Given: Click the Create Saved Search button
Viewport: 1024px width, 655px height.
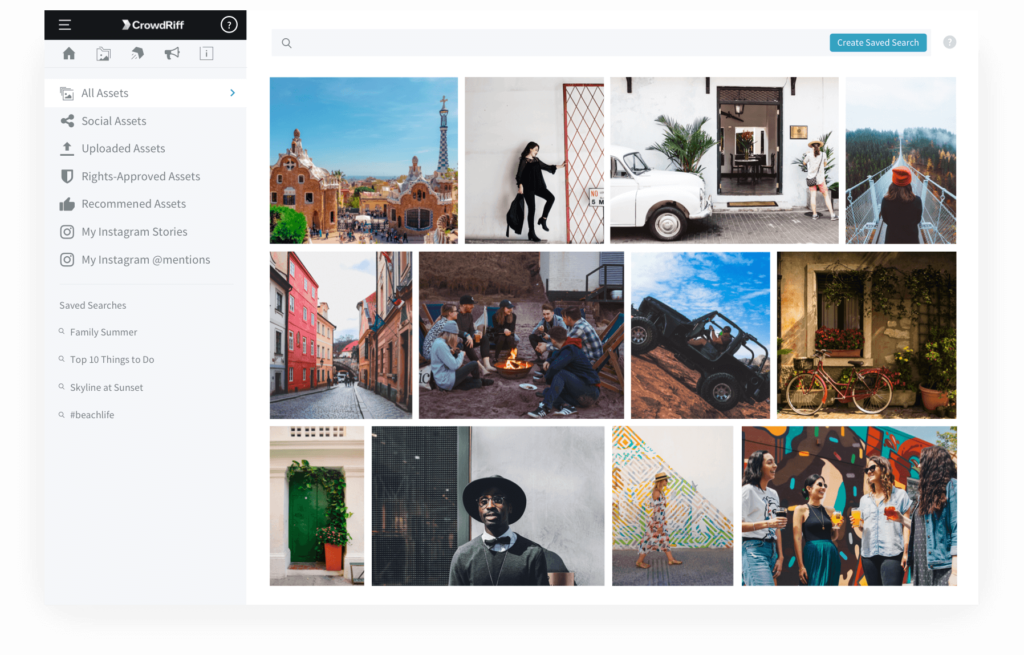Looking at the screenshot, I should point(877,42).
